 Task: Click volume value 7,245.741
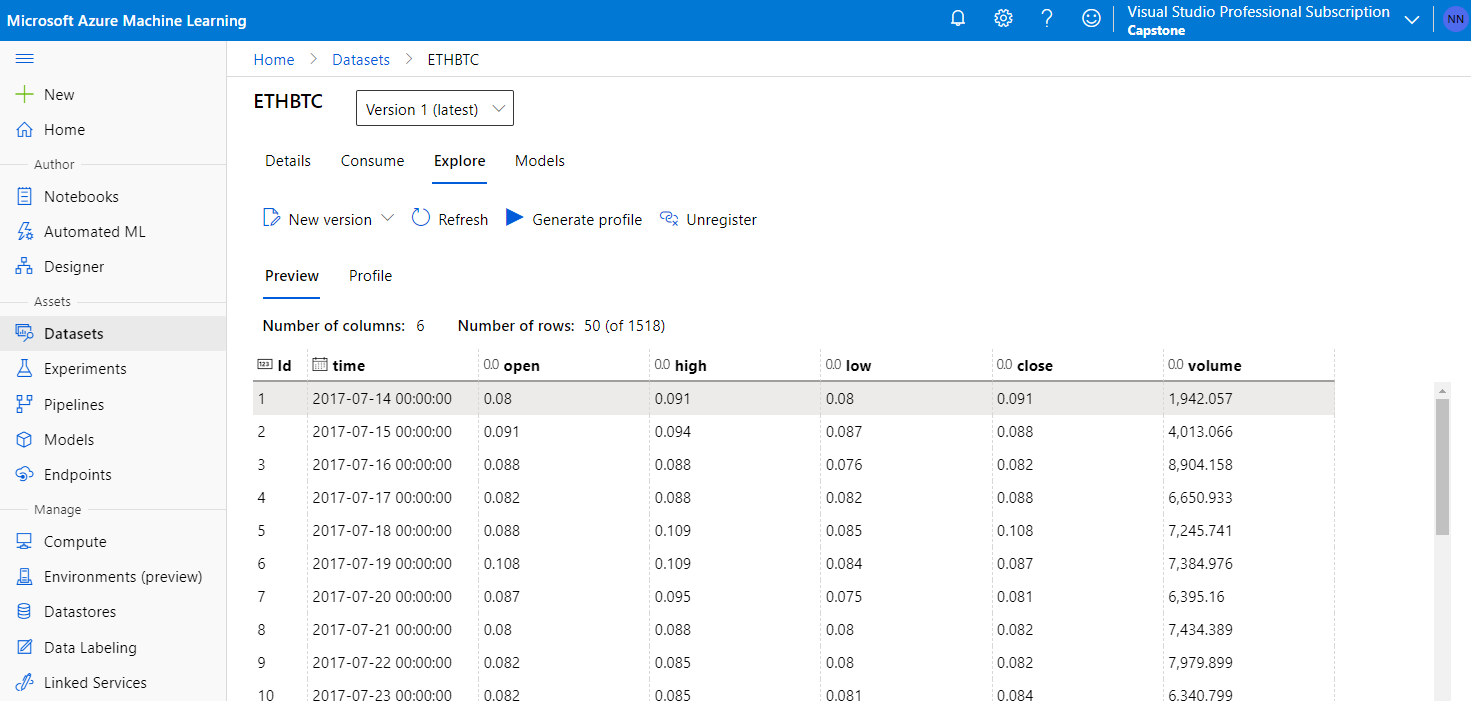click(1200, 531)
